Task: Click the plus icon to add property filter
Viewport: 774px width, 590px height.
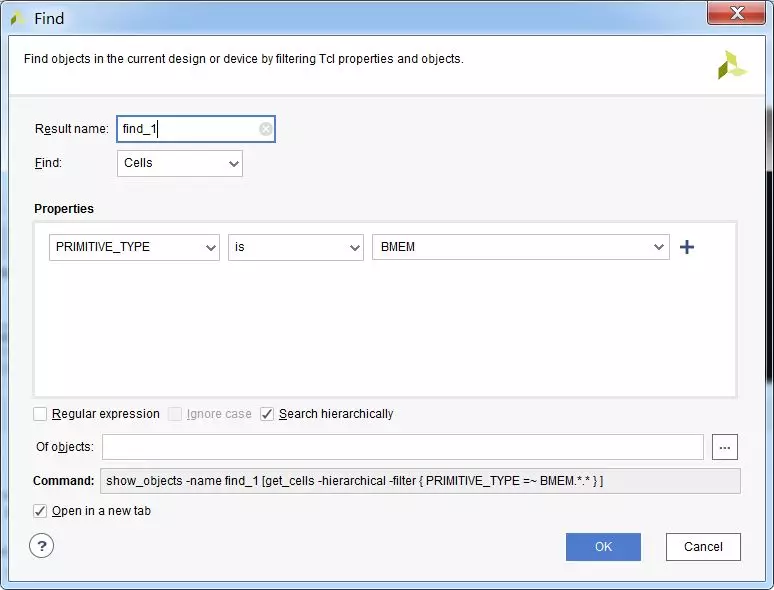Action: click(x=687, y=247)
